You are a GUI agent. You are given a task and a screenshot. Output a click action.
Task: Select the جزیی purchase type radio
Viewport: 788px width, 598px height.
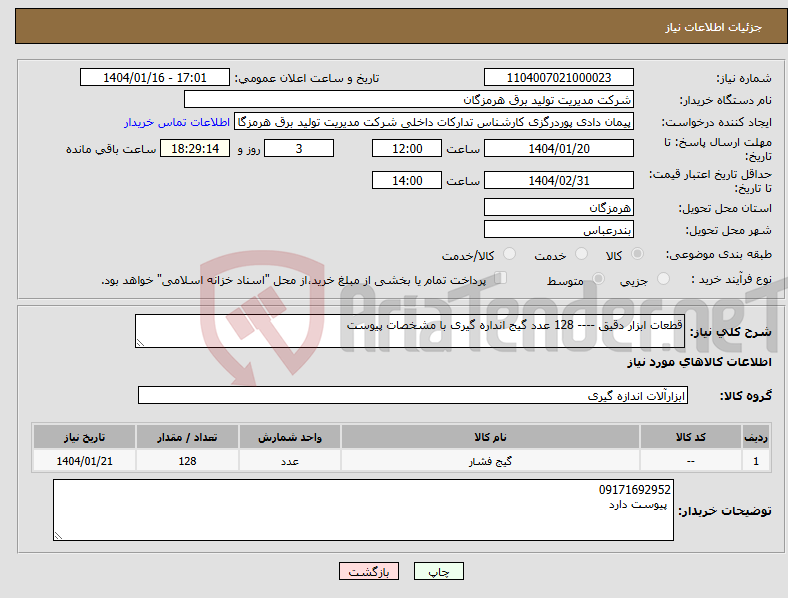click(x=663, y=278)
